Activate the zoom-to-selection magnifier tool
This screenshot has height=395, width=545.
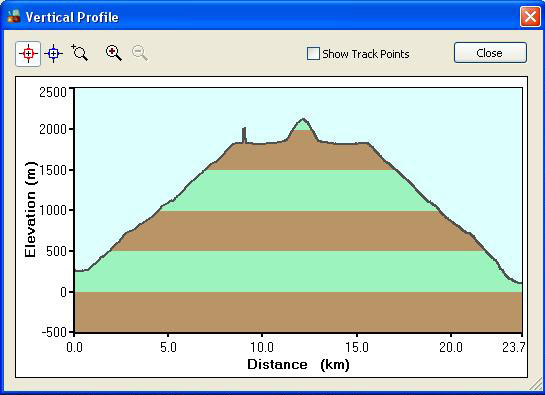80,53
